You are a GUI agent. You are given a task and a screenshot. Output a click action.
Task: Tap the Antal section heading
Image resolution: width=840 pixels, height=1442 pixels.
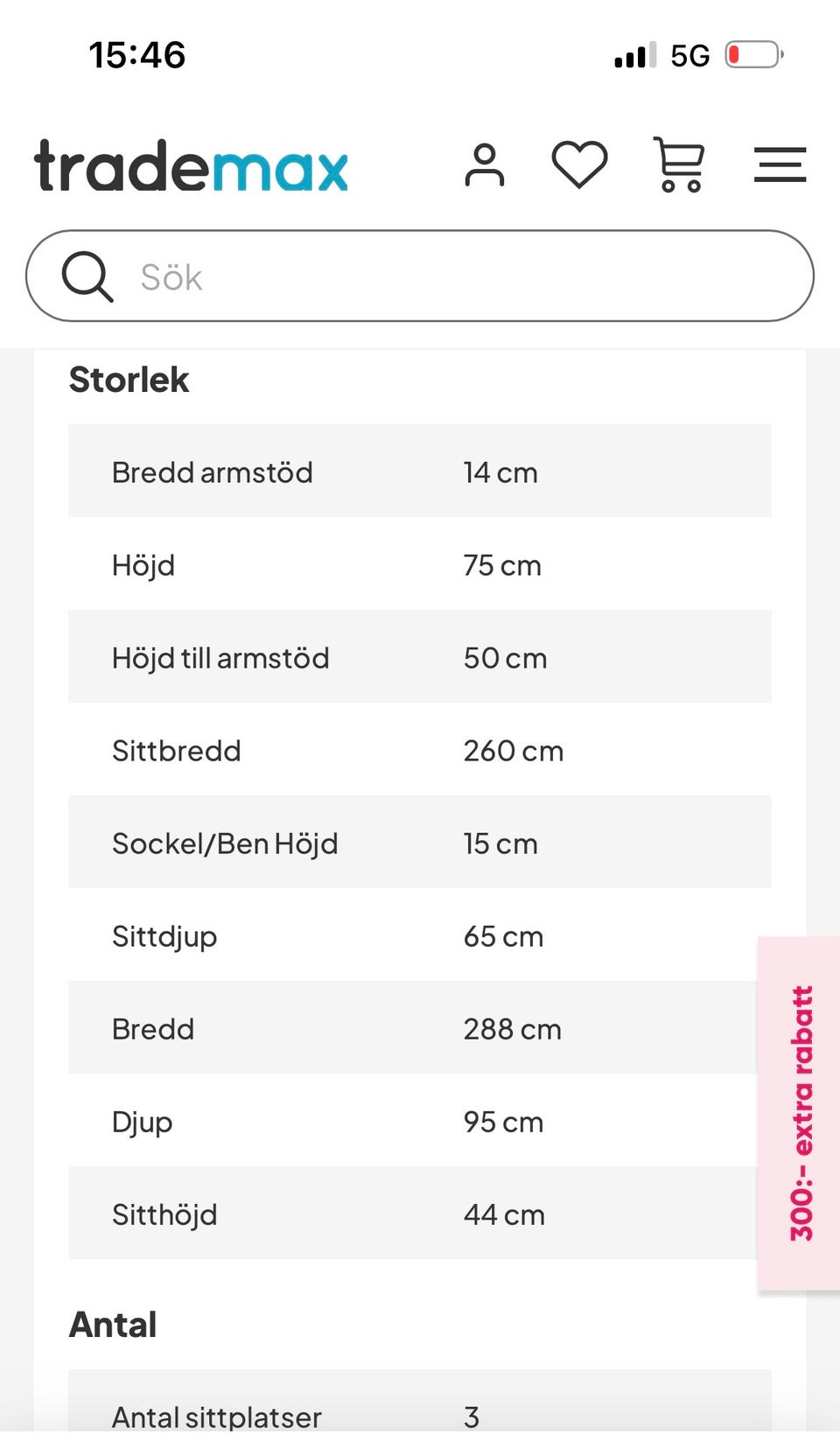click(113, 1325)
